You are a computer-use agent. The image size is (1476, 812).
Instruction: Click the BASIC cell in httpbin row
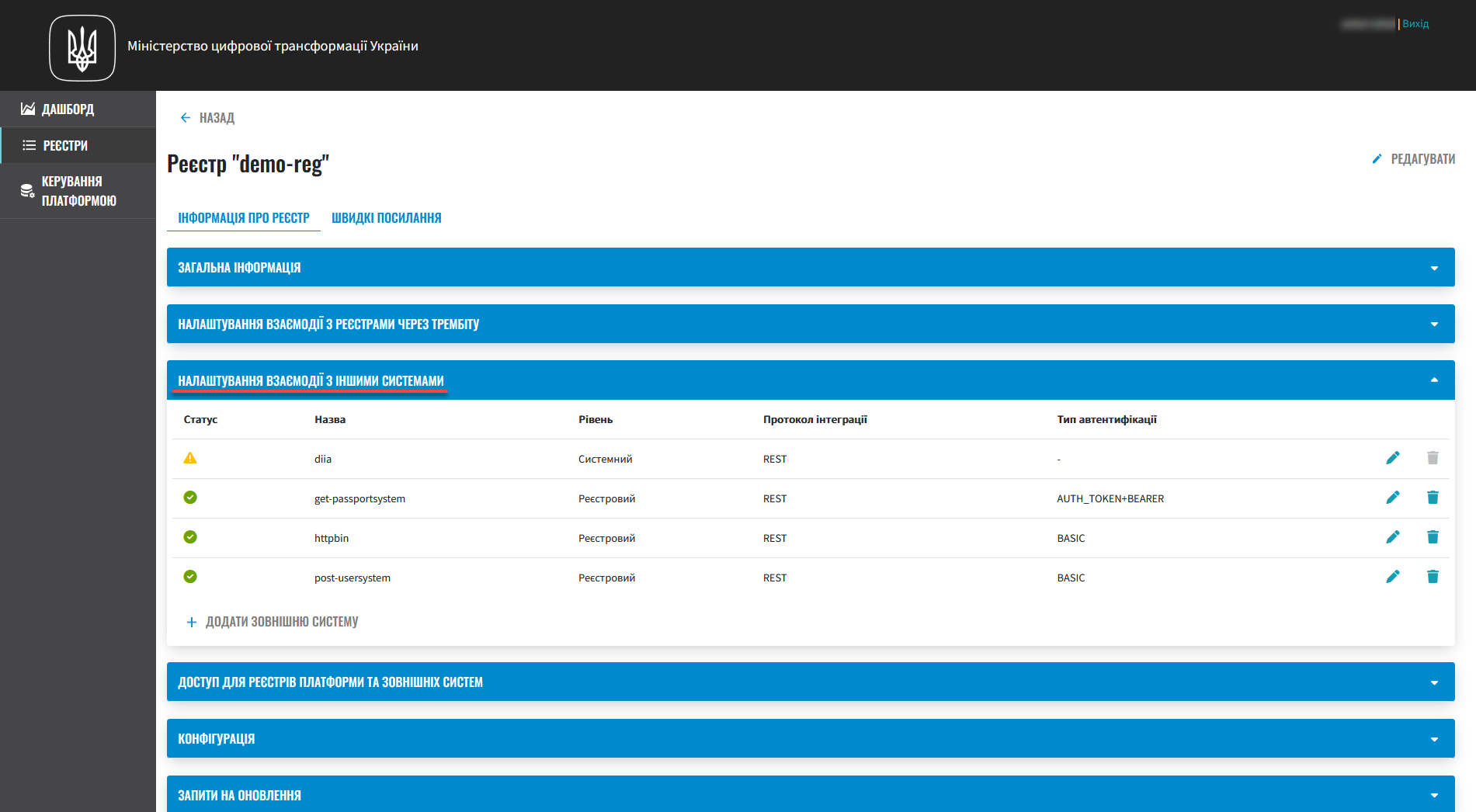pyautogui.click(x=1071, y=538)
